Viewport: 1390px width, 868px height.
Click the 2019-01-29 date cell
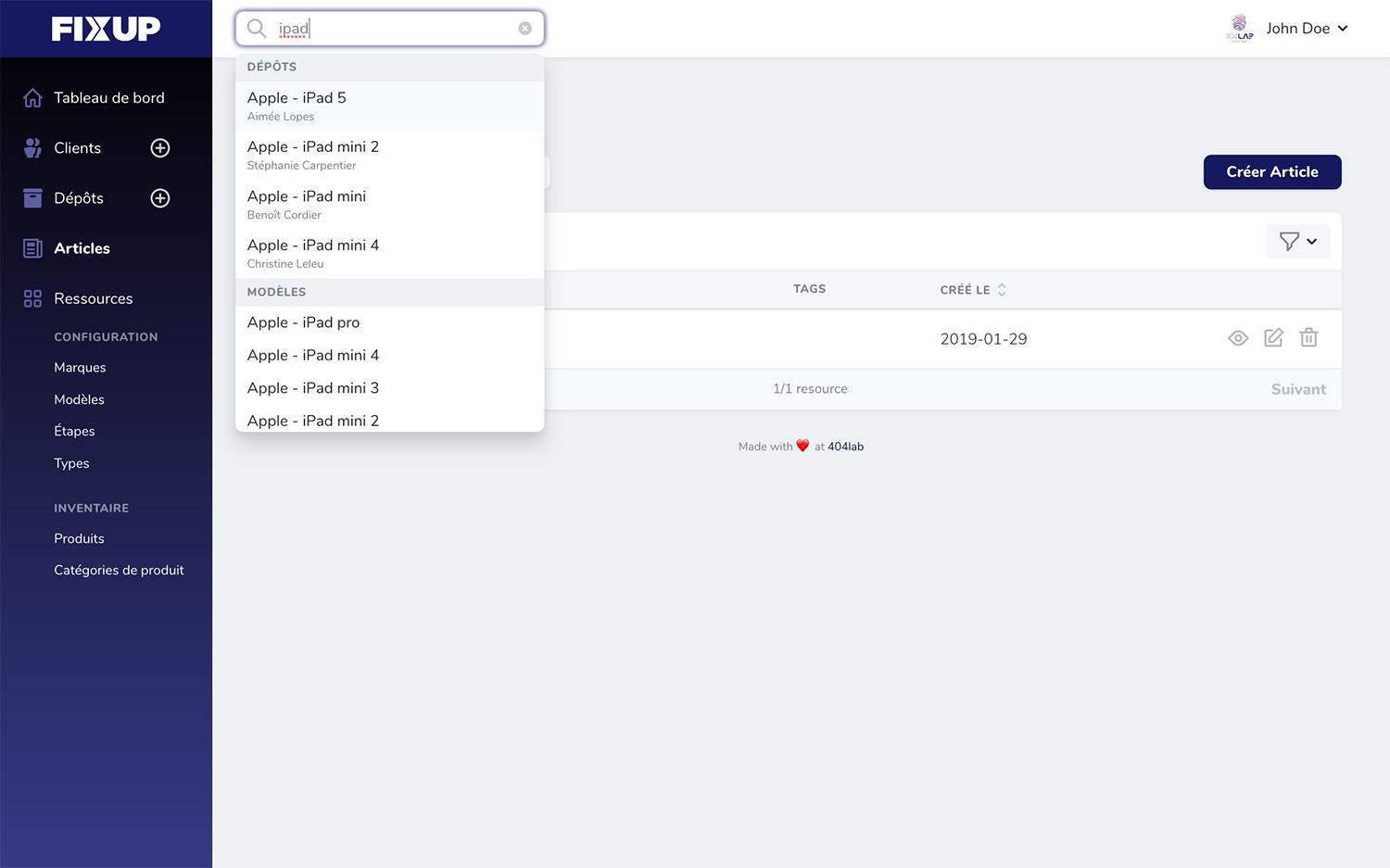983,339
